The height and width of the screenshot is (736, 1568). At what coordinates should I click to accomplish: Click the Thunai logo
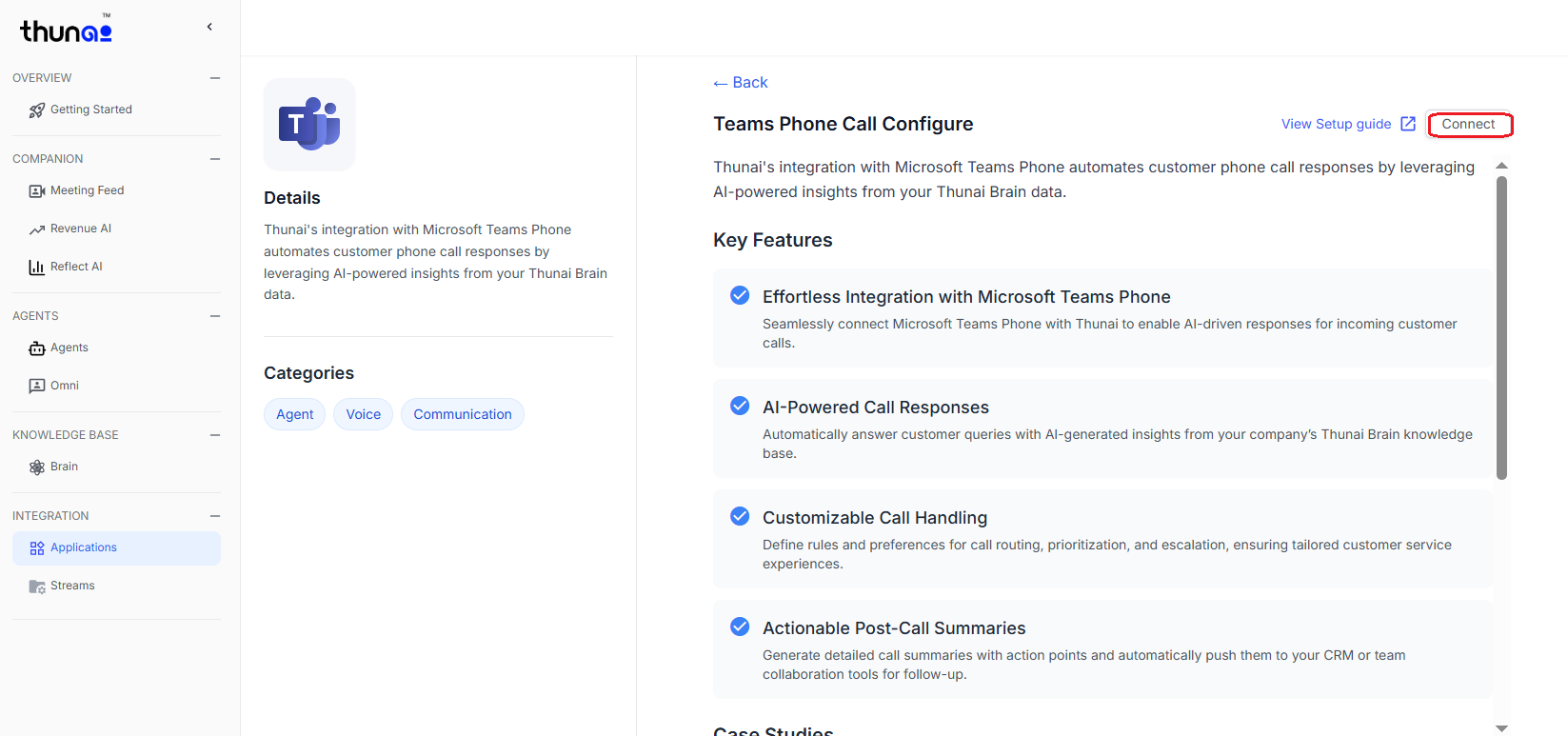66,30
